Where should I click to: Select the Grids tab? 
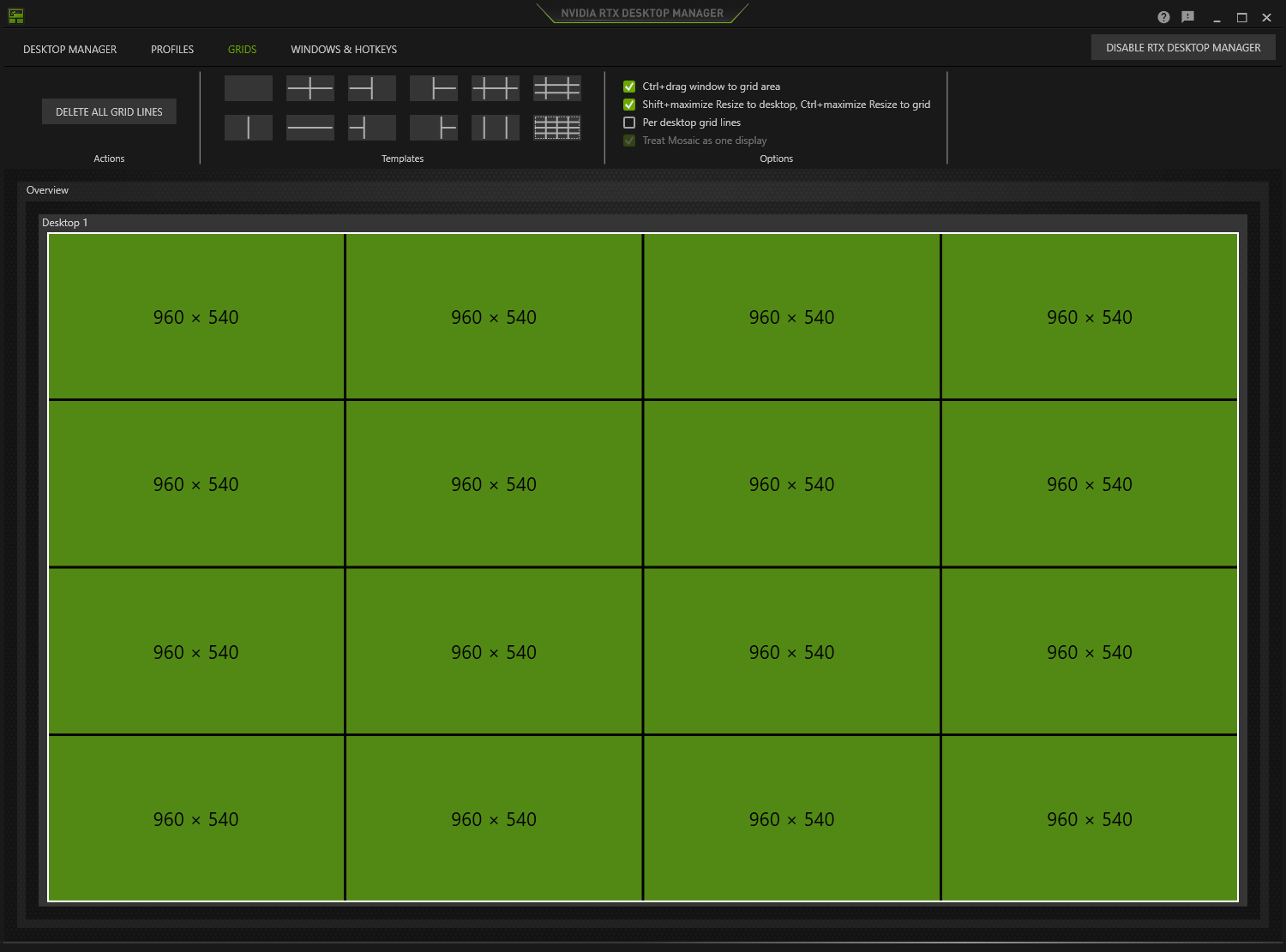(x=243, y=50)
